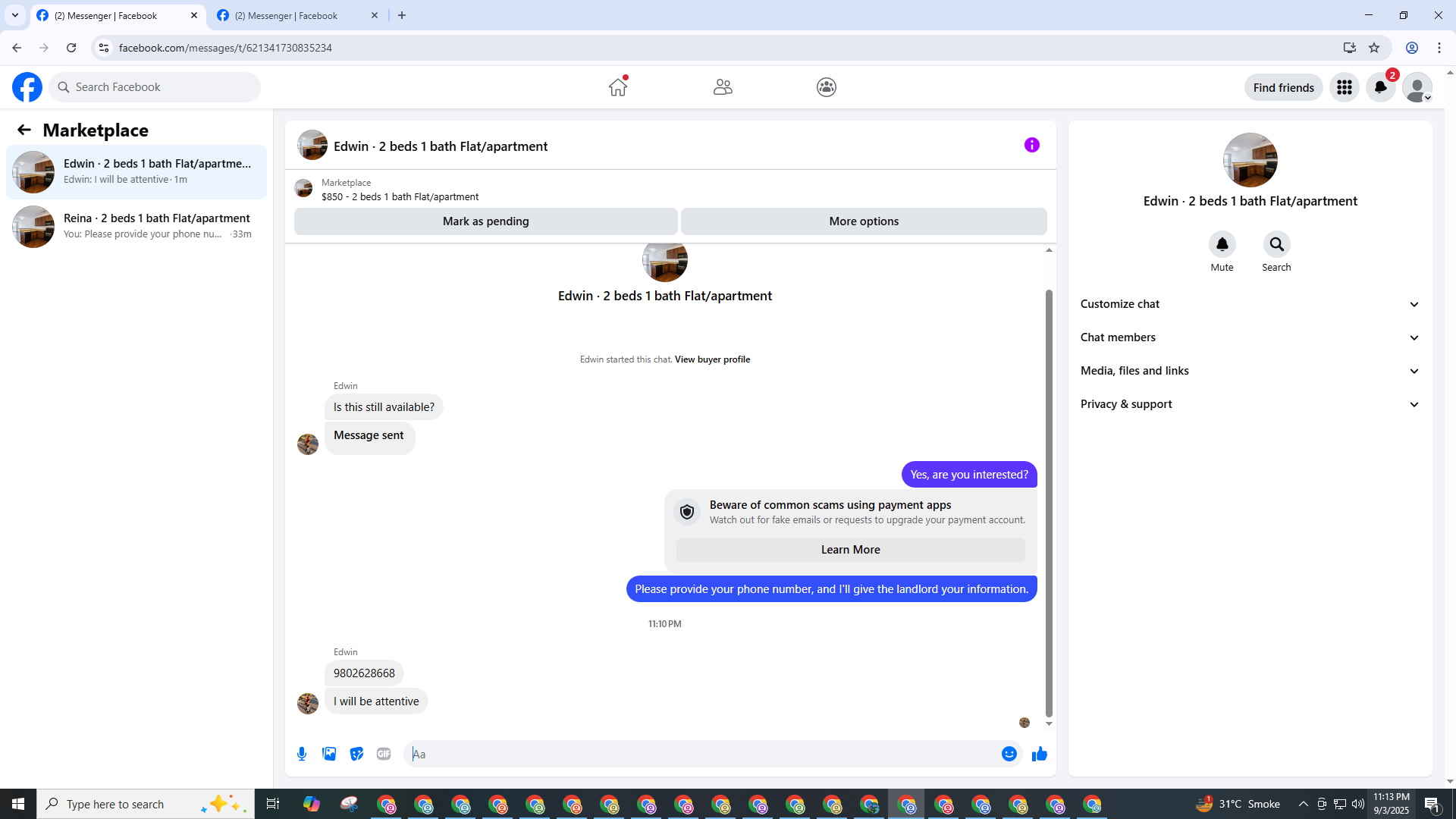Click 'Yes, are you interested?' message bubble
1456x819 pixels.
(969, 475)
